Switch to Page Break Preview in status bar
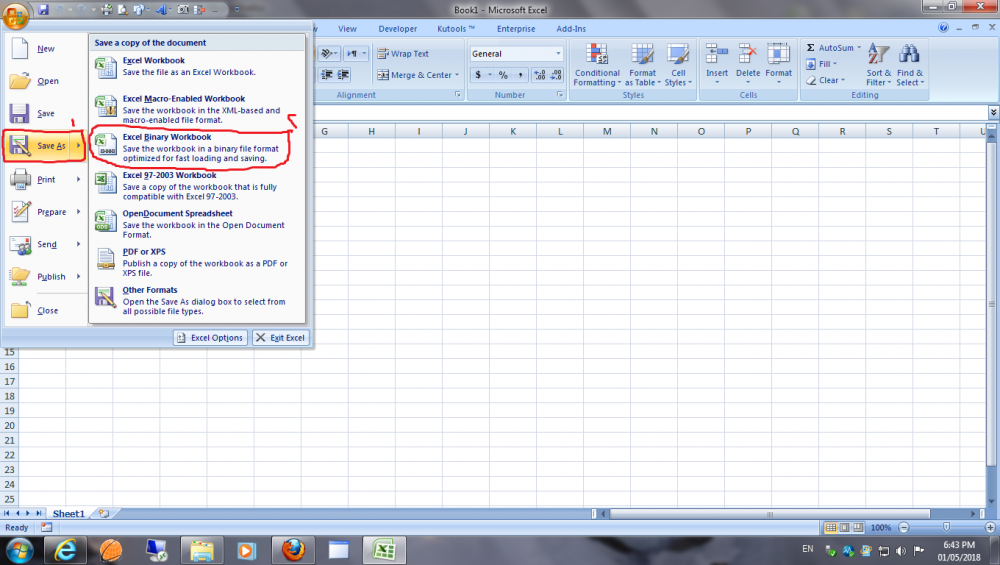Screen dimensions: 1000x565 tap(858, 528)
